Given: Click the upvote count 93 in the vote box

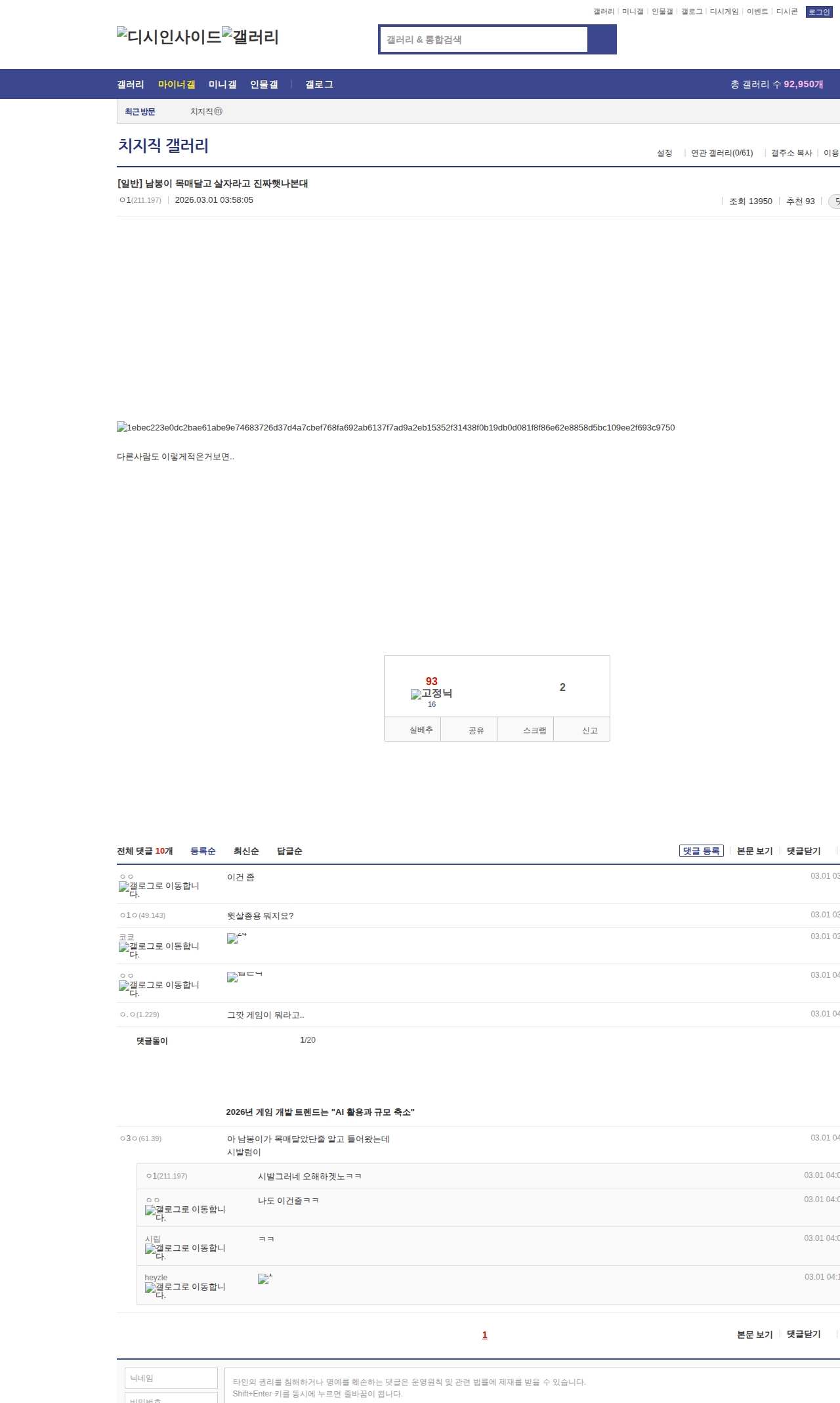Looking at the screenshot, I should [431, 681].
